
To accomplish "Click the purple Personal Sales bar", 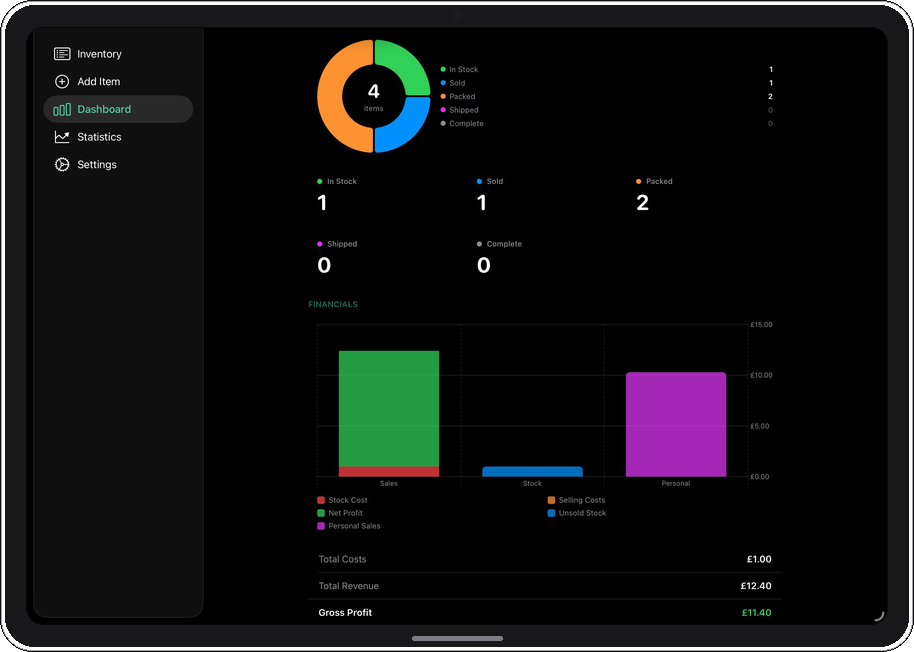I will click(x=676, y=424).
